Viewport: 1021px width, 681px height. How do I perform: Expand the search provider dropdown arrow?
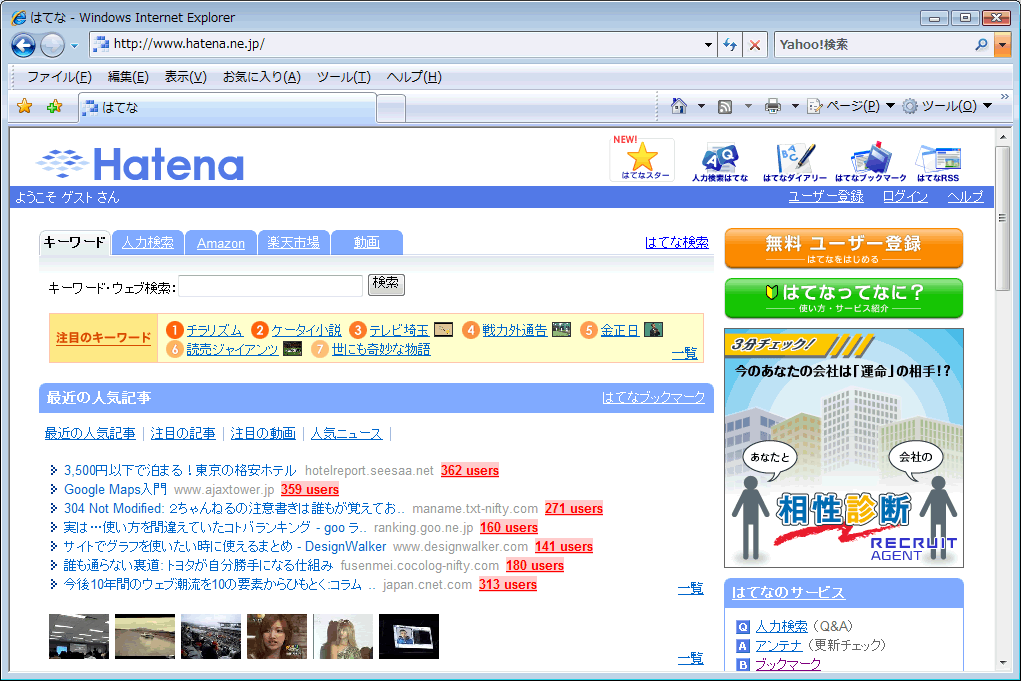coord(1002,45)
